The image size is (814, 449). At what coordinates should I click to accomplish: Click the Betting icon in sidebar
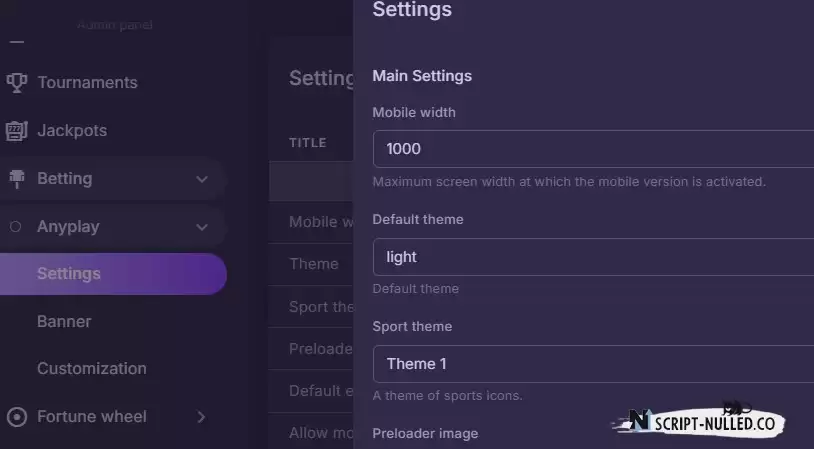click(x=17, y=179)
